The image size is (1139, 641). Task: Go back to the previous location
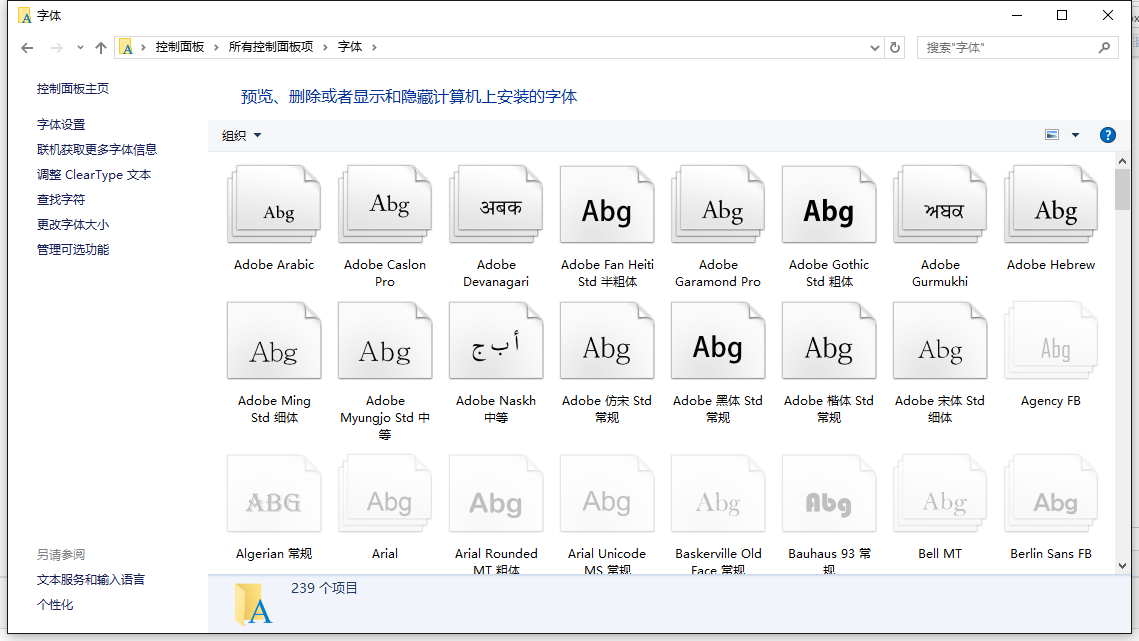28,48
